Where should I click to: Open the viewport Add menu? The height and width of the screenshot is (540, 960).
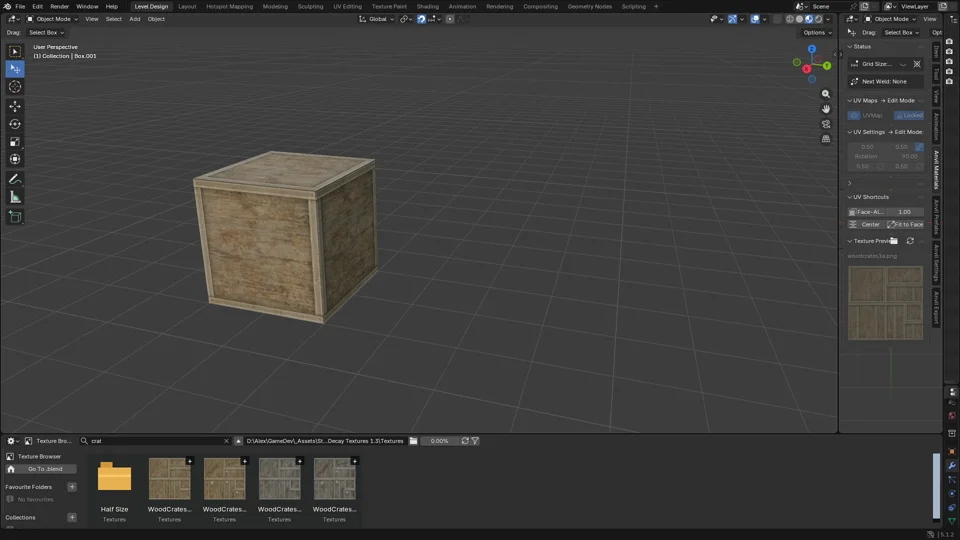click(x=135, y=19)
